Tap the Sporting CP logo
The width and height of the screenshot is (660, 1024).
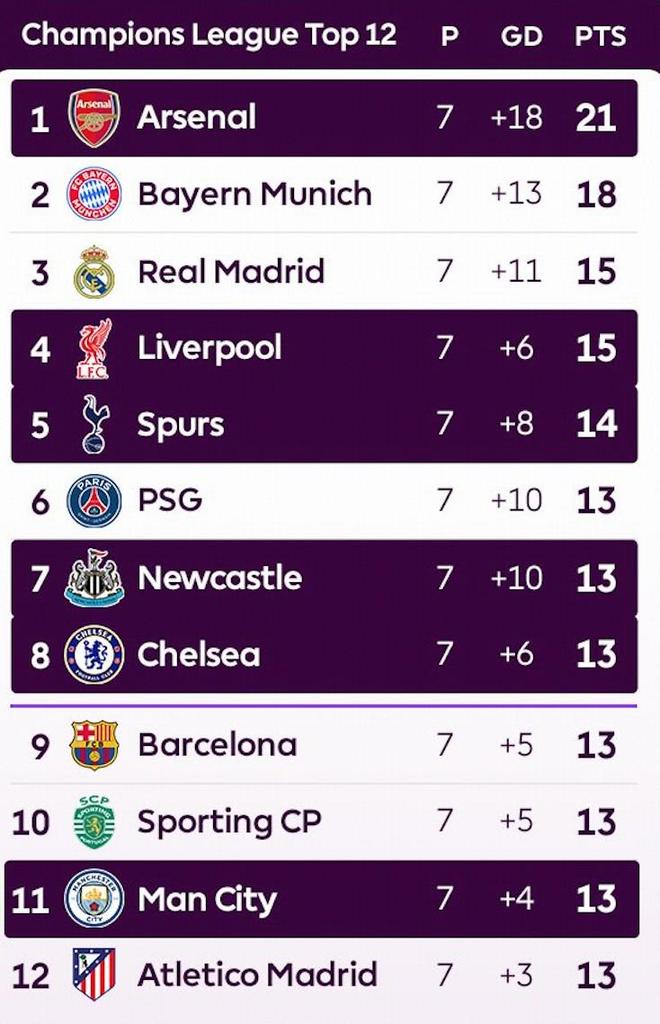pos(94,822)
